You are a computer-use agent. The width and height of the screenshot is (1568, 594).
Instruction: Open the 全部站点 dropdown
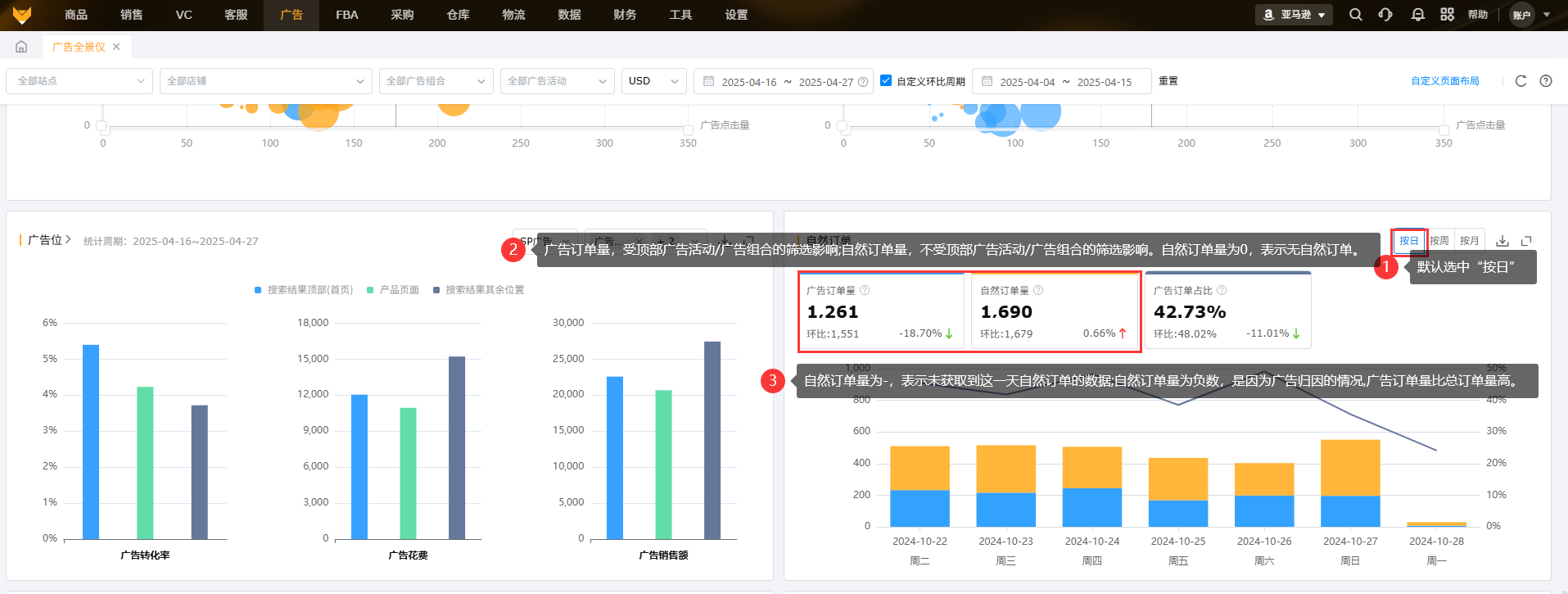tap(79, 81)
